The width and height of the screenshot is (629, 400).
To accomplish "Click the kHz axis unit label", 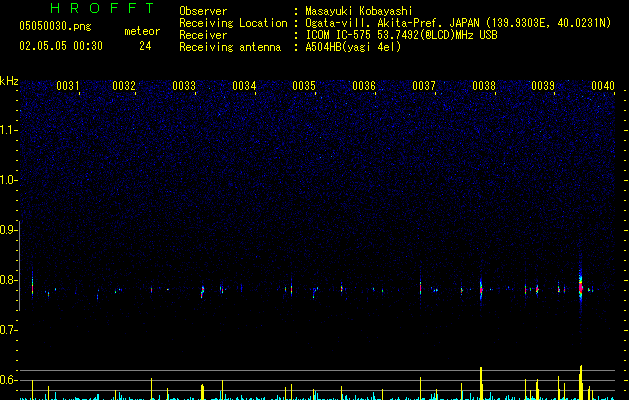I will tap(9, 81).
